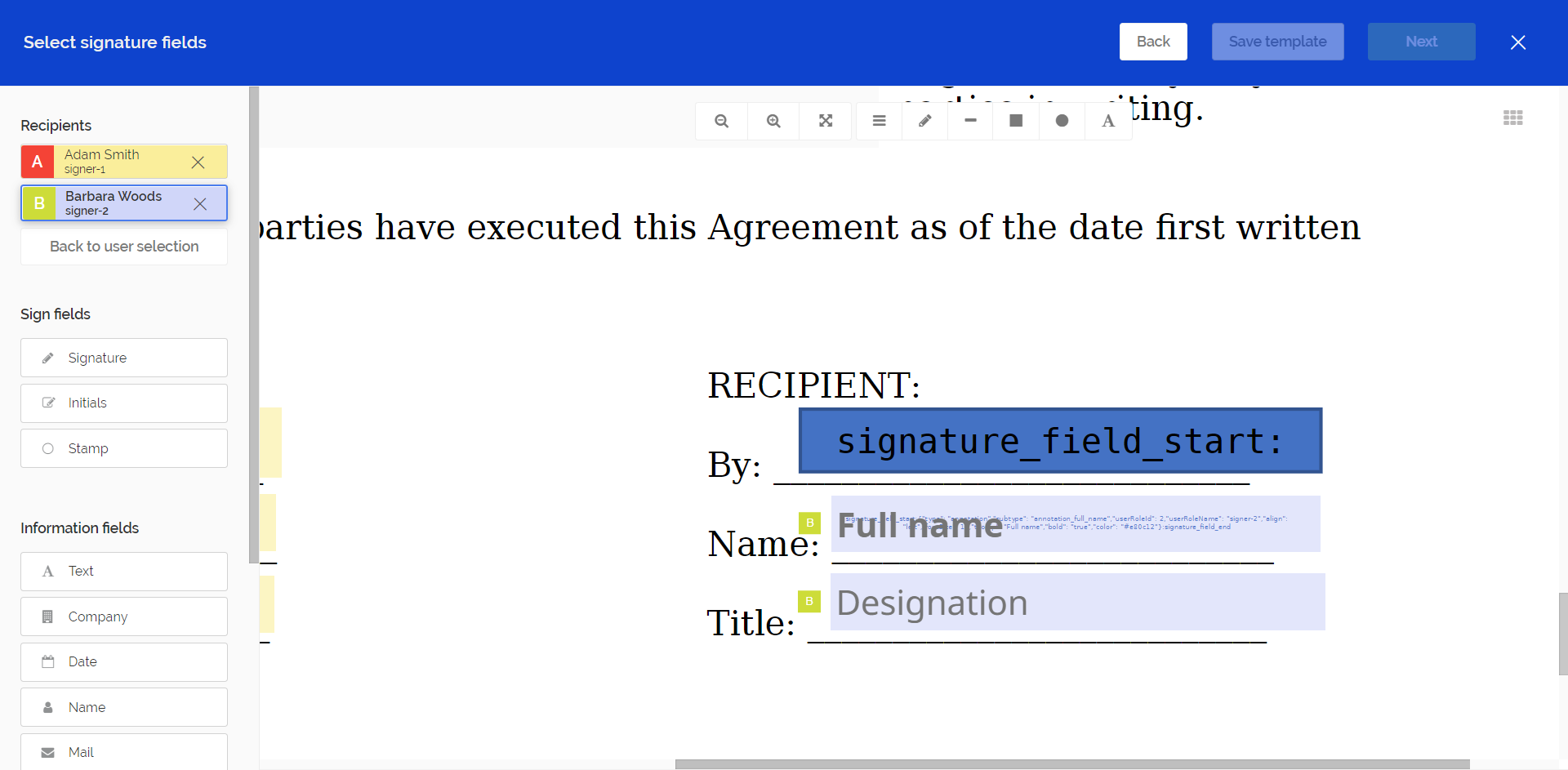Open the page thumbnails grid view
Viewport: 1568px width, 770px height.
coord(1512,118)
